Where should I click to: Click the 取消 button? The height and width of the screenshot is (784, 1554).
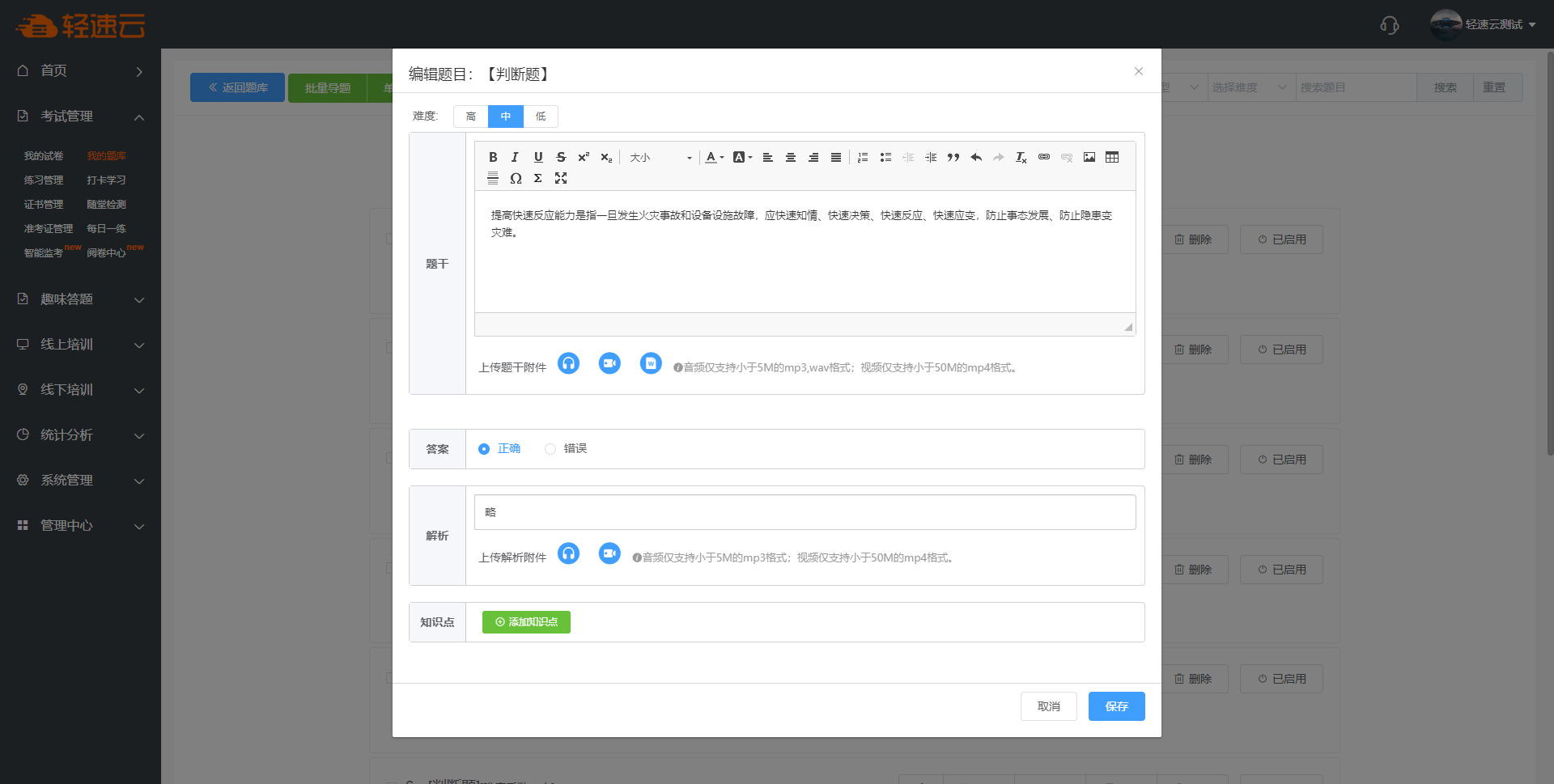pyautogui.click(x=1049, y=706)
